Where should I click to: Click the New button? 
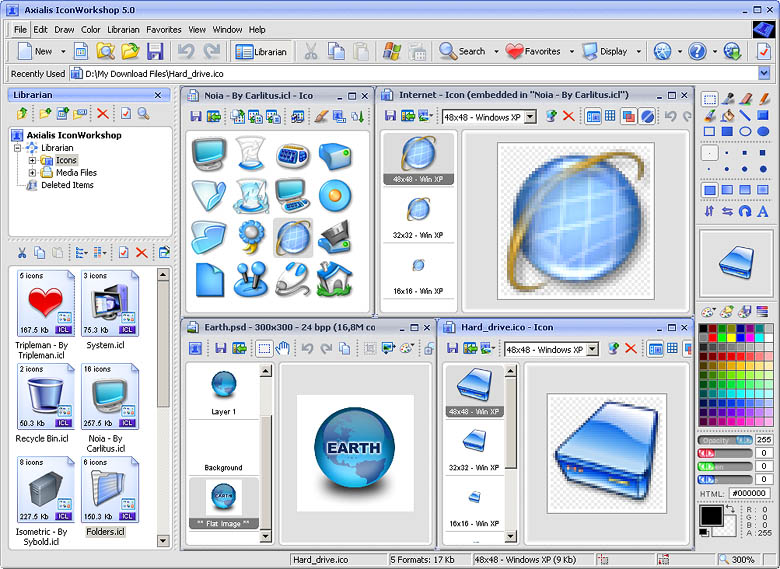(35, 51)
